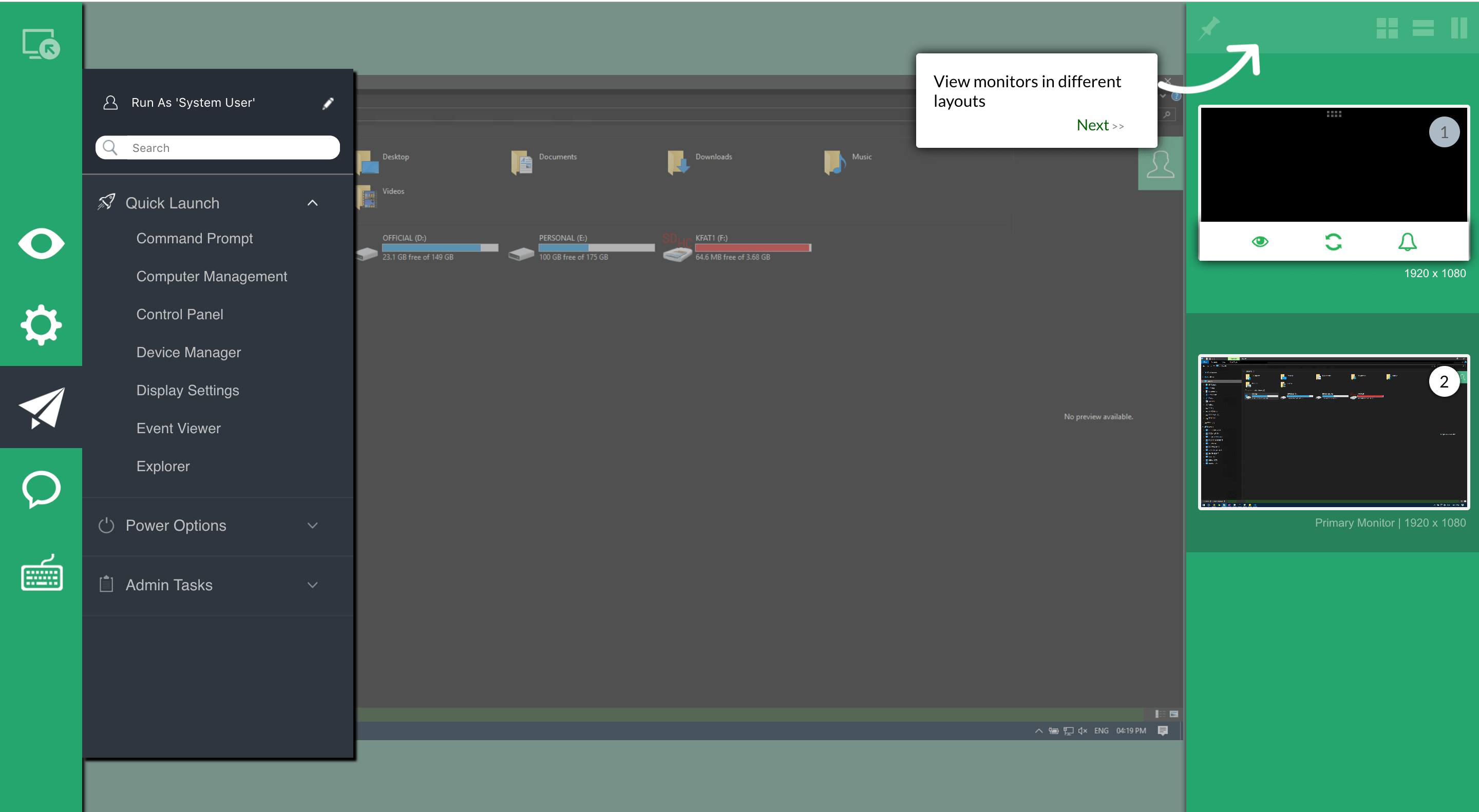Expand the Admin Tasks section
The image size is (1479, 812).
(x=312, y=585)
